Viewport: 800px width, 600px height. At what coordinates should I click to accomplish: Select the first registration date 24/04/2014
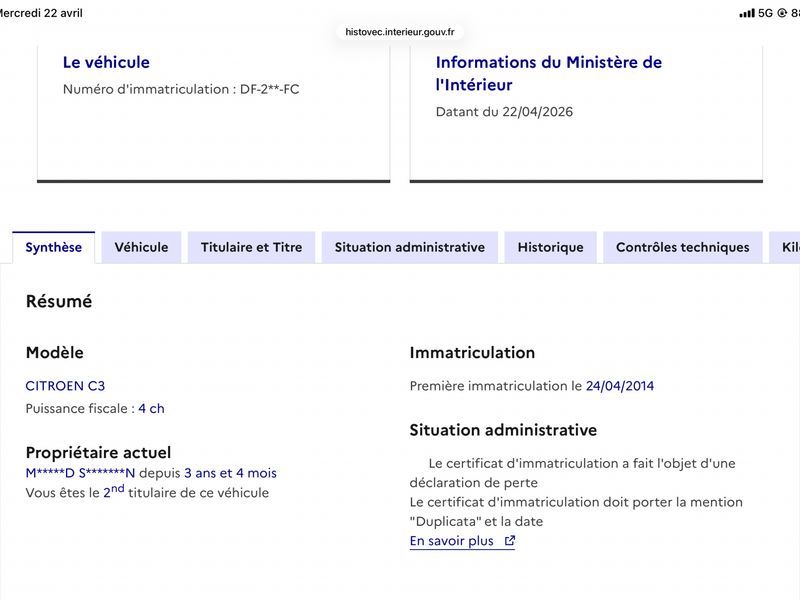click(x=620, y=386)
